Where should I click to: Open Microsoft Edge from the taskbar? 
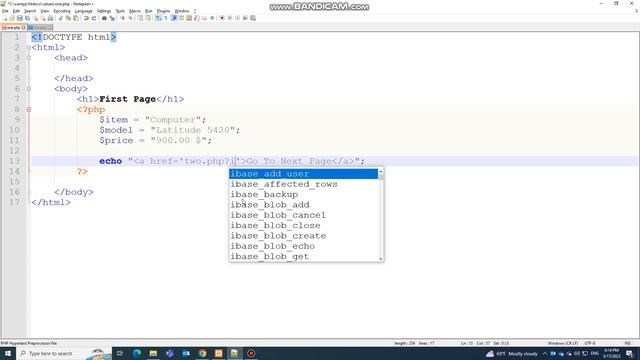tap(137, 353)
